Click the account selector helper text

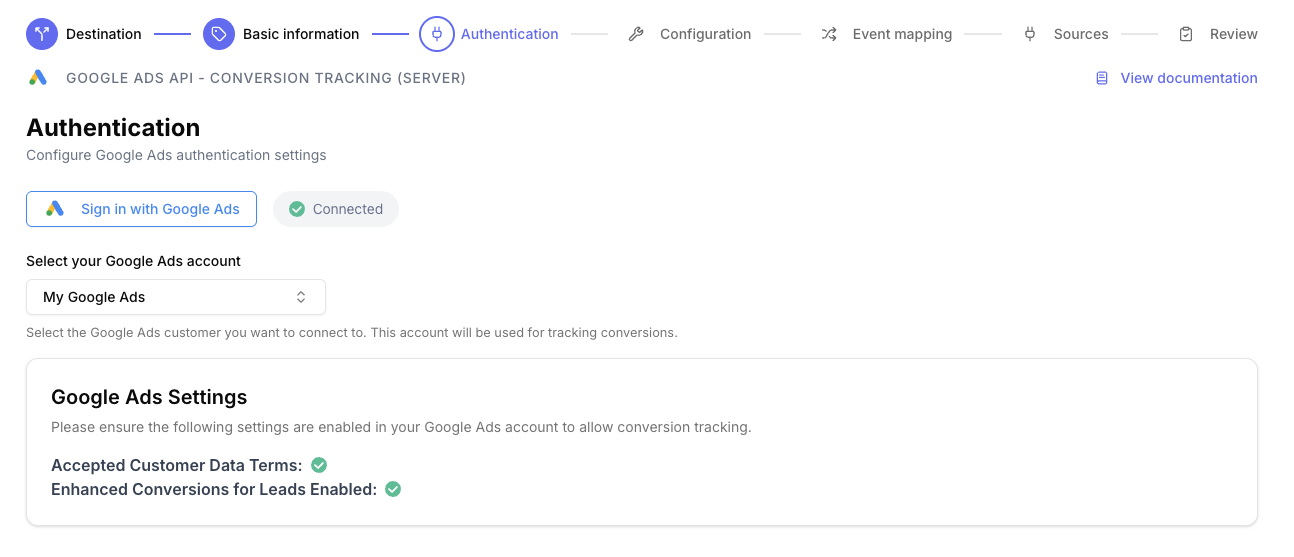[352, 332]
